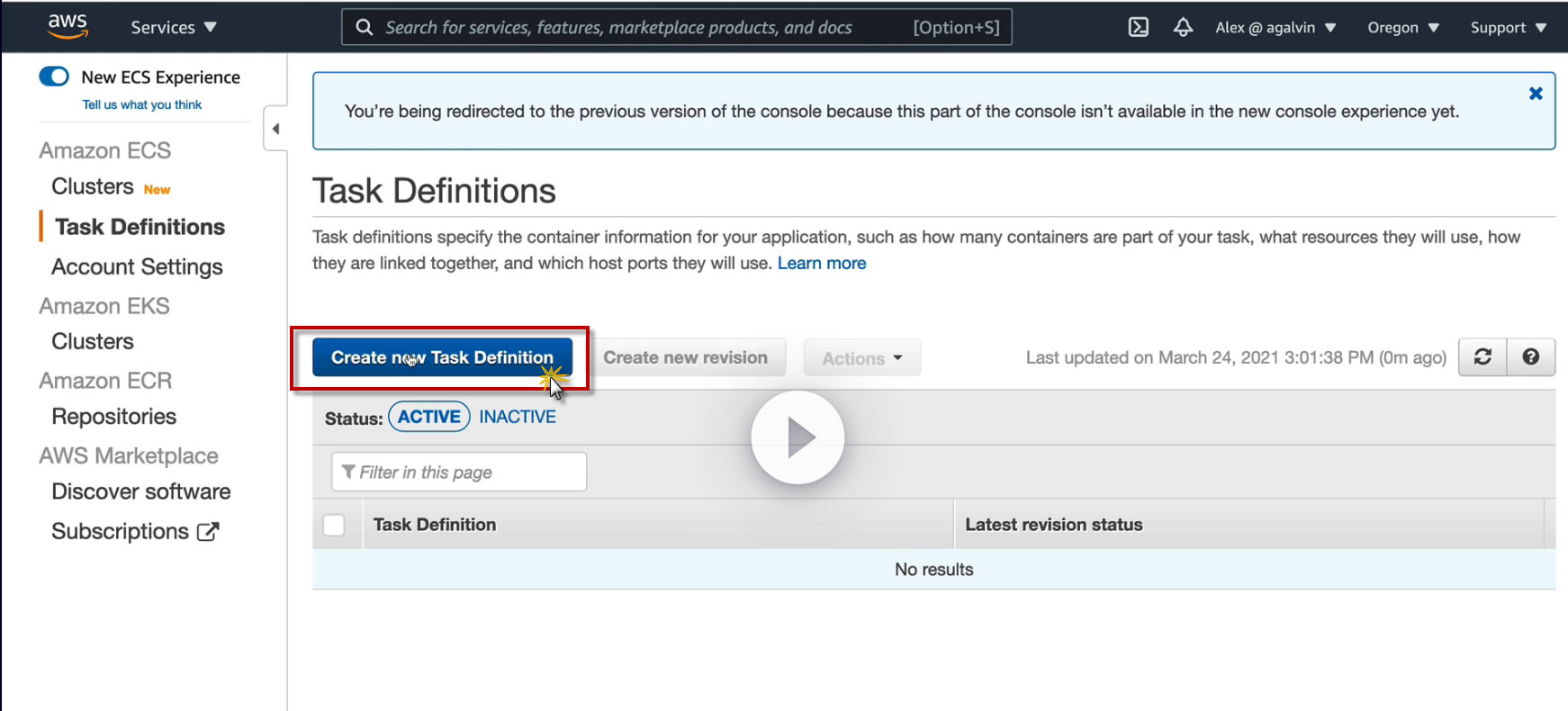The height and width of the screenshot is (711, 1568).
Task: Open the Oregon region dropdown
Action: coord(1402,27)
